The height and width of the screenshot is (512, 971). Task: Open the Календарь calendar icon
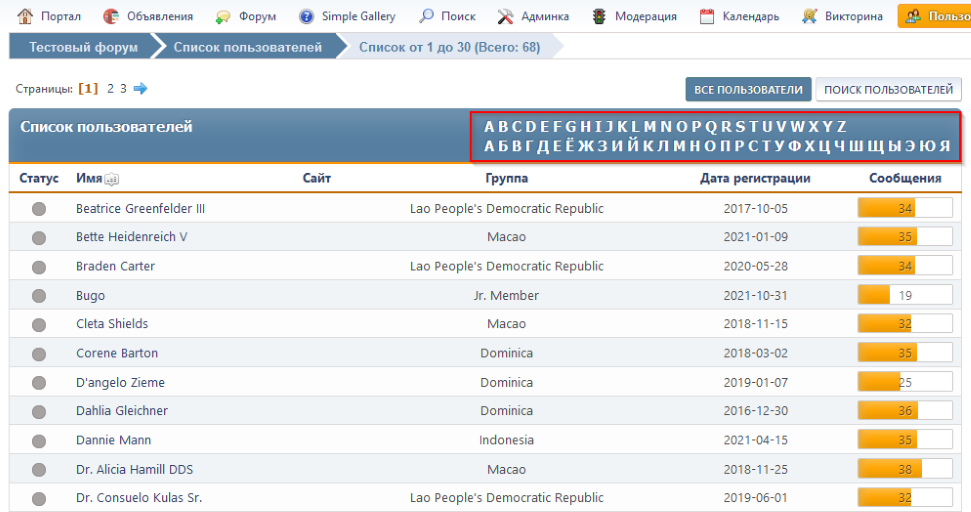tap(707, 16)
